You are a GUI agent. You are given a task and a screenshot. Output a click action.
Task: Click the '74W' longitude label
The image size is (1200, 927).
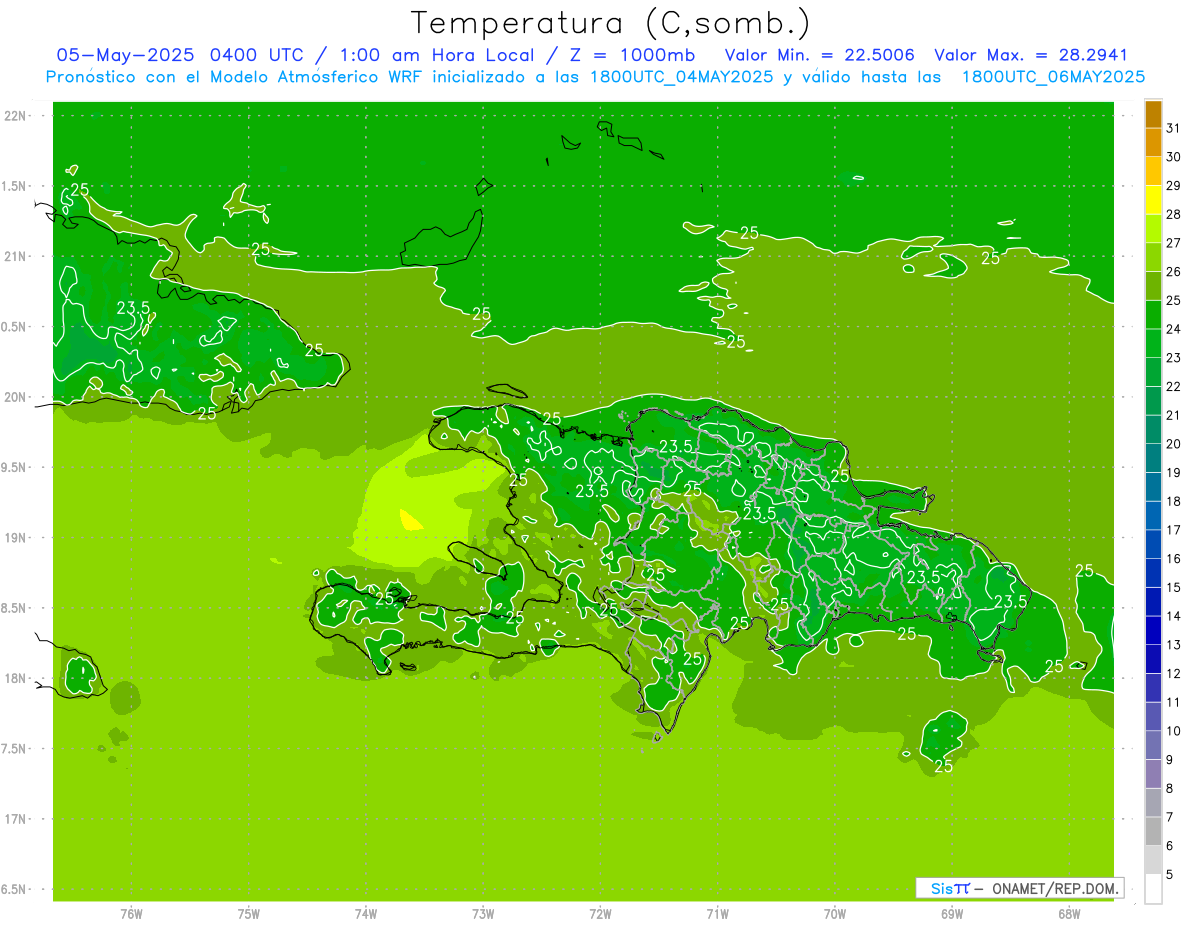366,914
